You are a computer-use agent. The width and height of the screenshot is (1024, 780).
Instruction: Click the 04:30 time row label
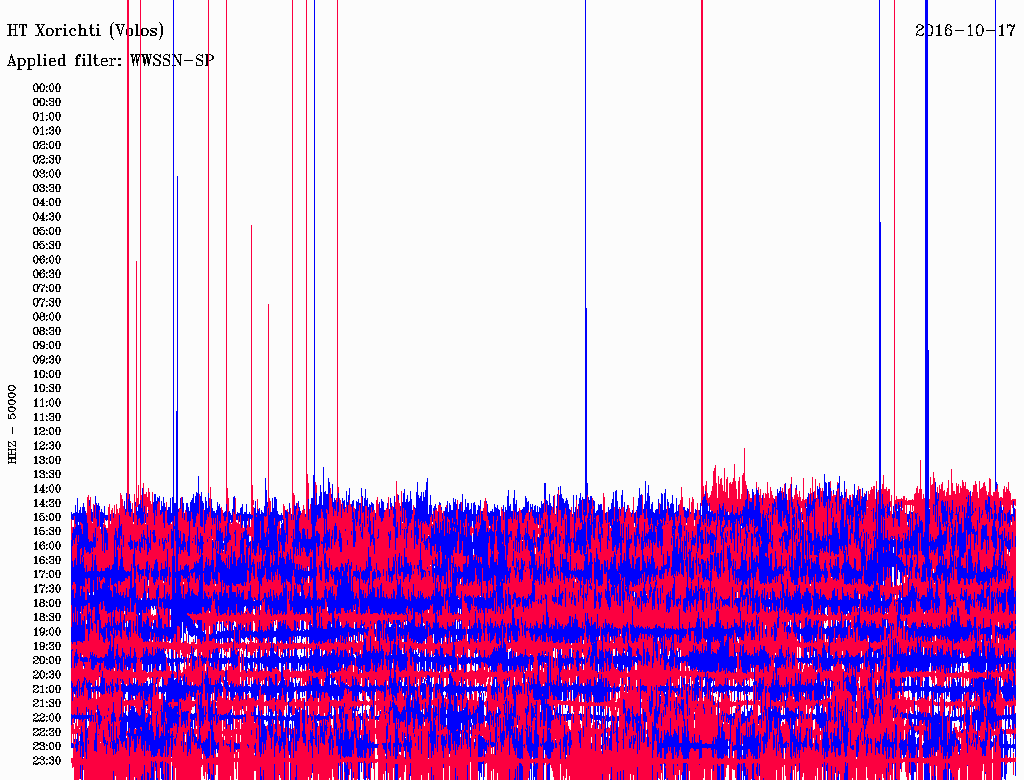[x=47, y=217]
